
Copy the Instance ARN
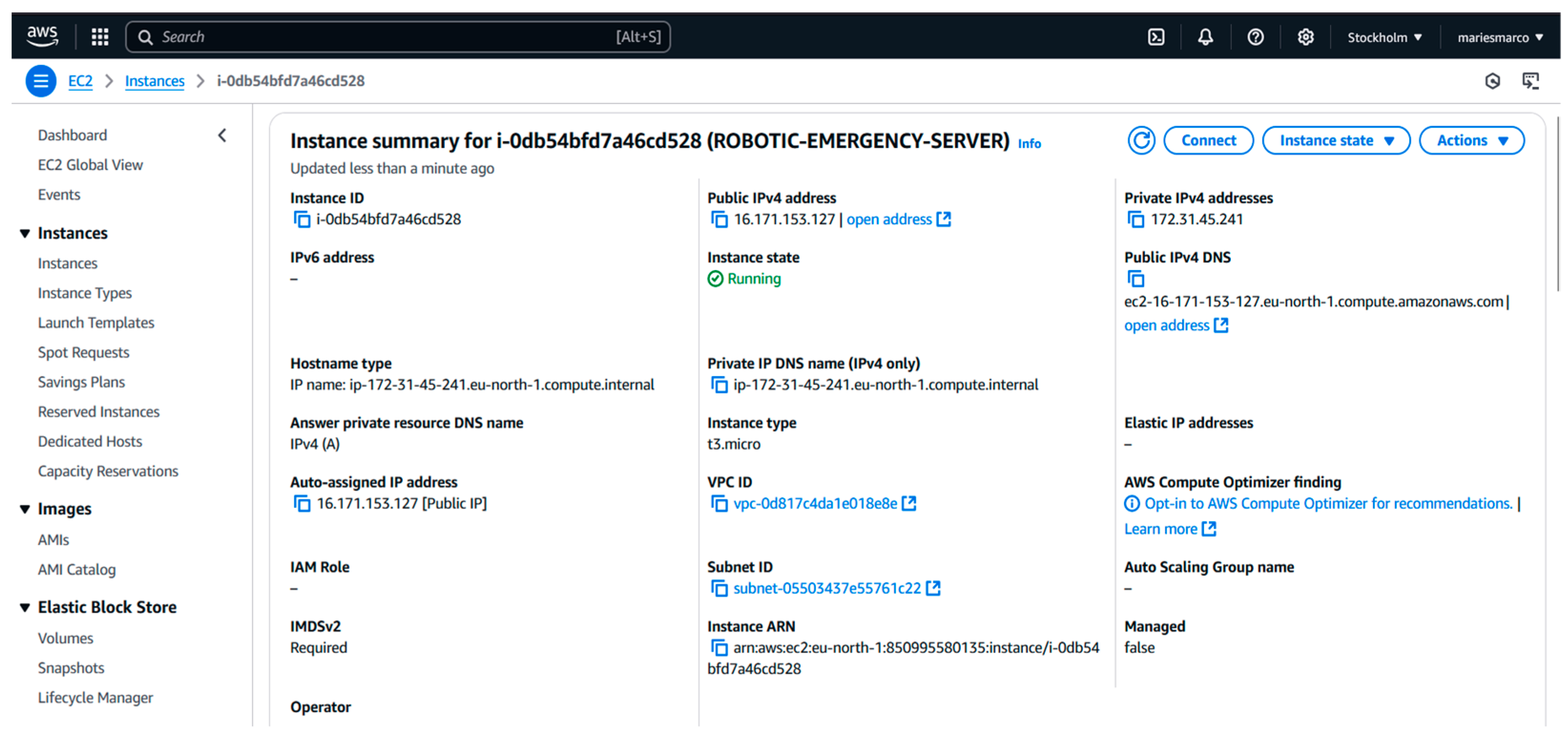[x=719, y=648]
